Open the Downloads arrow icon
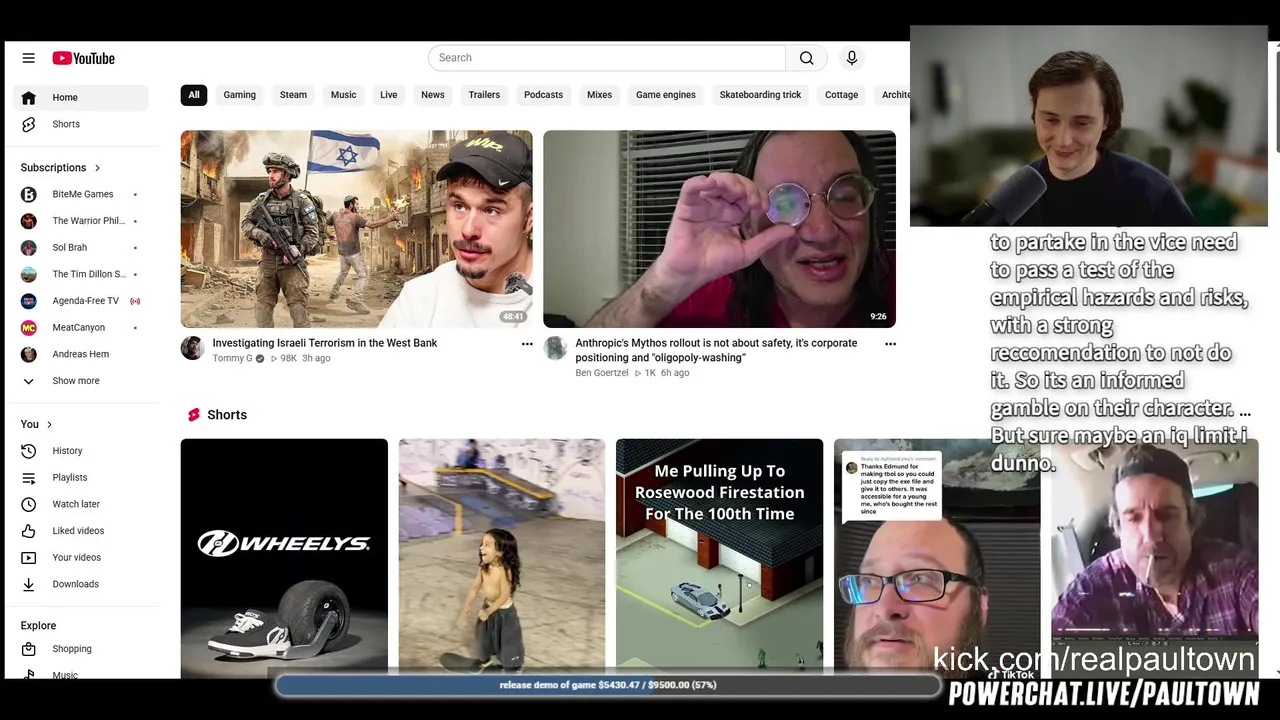 point(28,584)
